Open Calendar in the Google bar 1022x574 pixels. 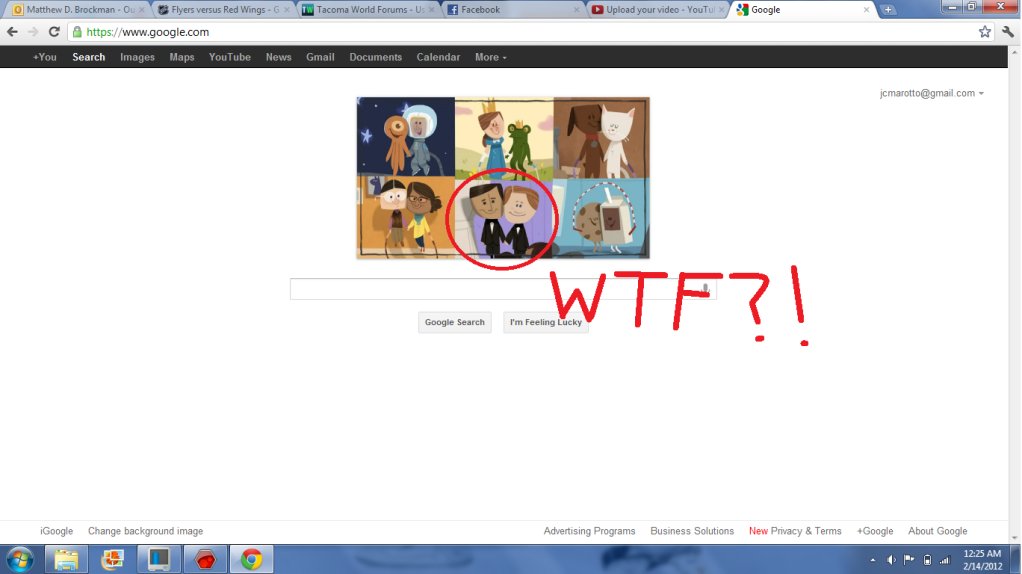[x=438, y=57]
